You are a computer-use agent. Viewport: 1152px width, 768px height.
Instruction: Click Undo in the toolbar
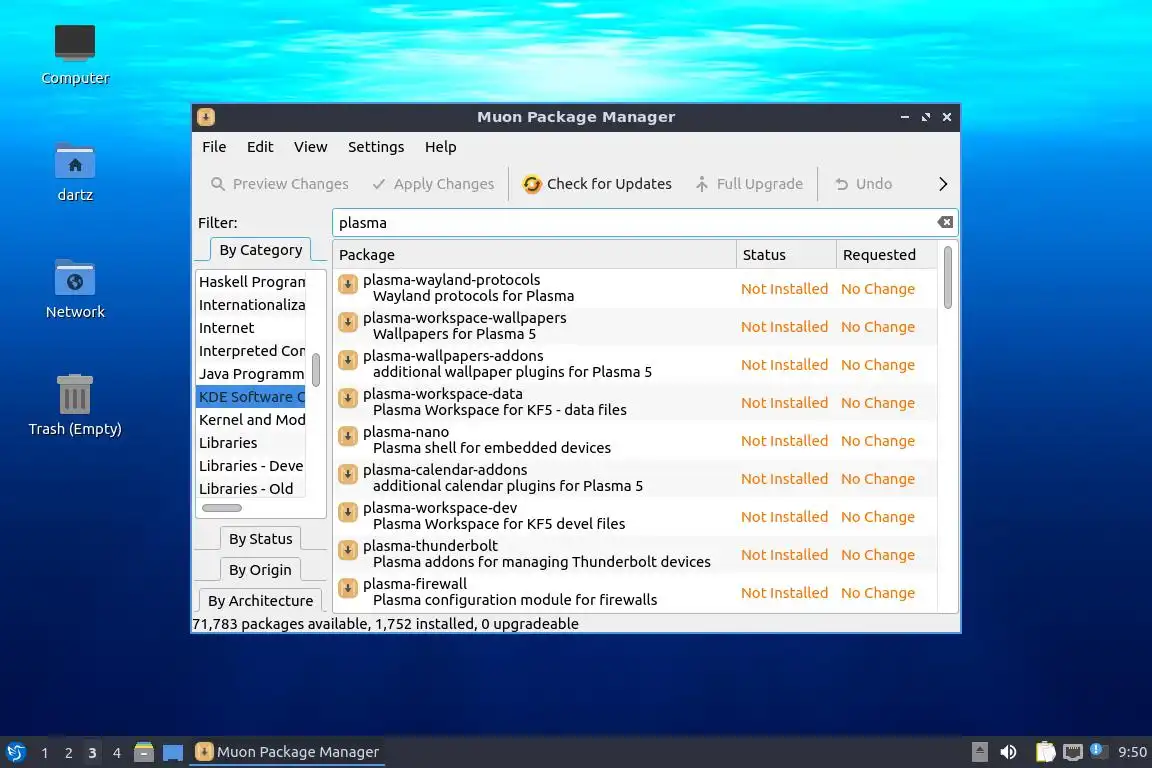coord(863,184)
